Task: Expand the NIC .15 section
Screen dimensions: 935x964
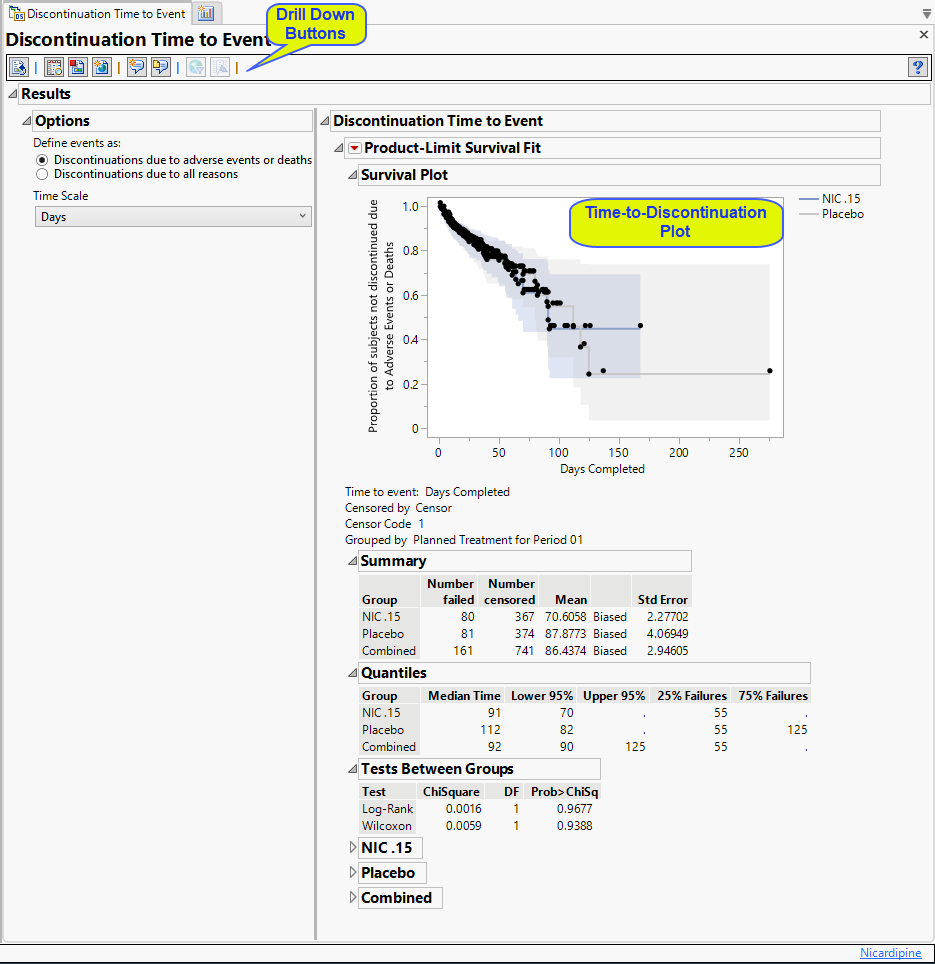Action: [x=353, y=847]
